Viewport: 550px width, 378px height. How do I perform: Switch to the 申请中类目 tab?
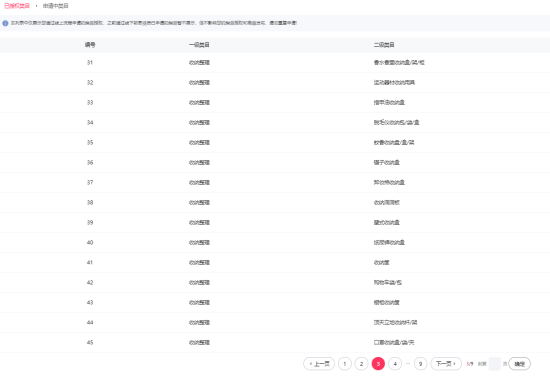[x=55, y=6]
